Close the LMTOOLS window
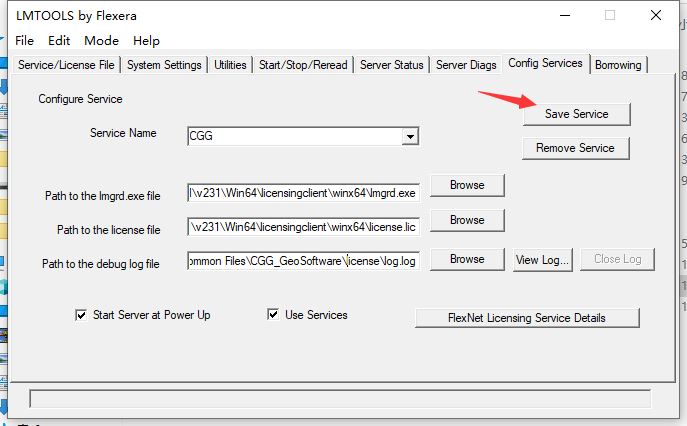The image size is (687, 426). click(656, 15)
